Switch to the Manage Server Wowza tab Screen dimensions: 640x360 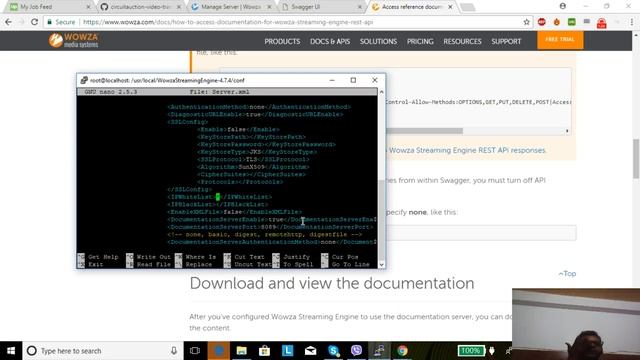[231, 7]
